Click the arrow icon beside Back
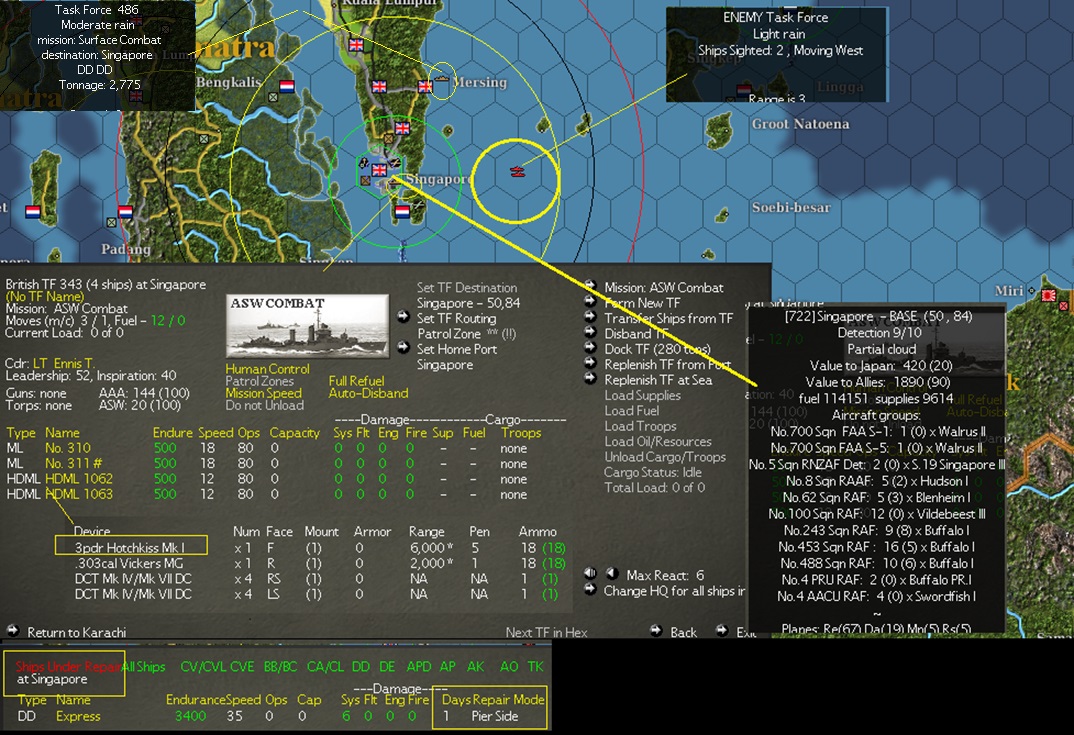 click(655, 630)
